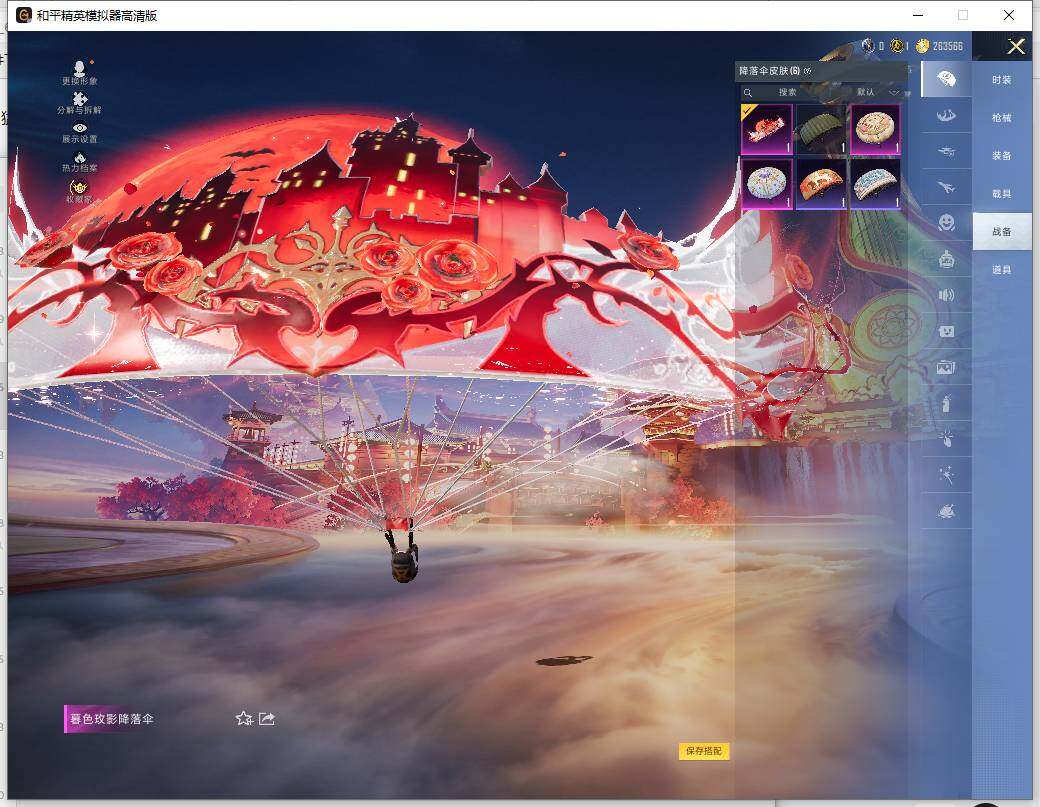
Task: Switch to the 道具 tab
Action: coord(1002,269)
